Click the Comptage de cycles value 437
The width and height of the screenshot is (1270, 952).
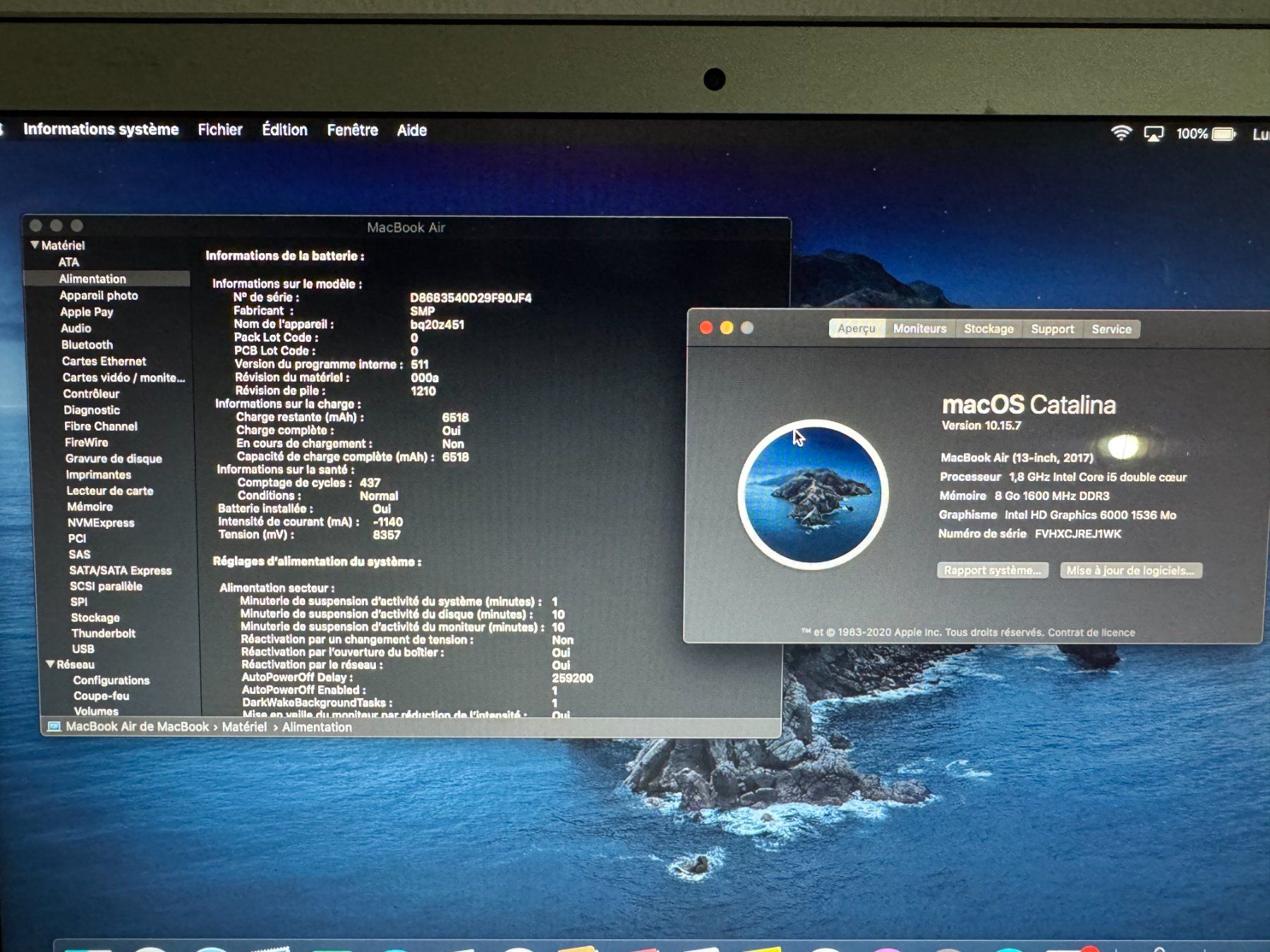[x=370, y=482]
